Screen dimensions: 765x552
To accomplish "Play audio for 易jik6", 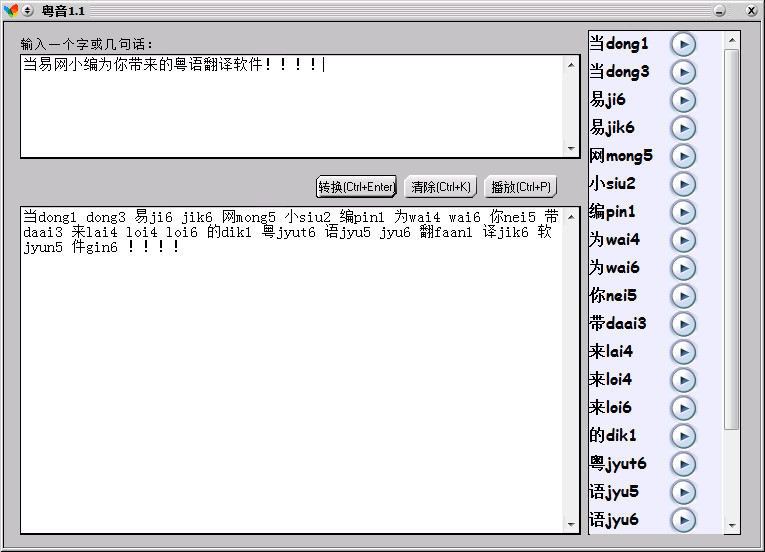I will (x=682, y=128).
